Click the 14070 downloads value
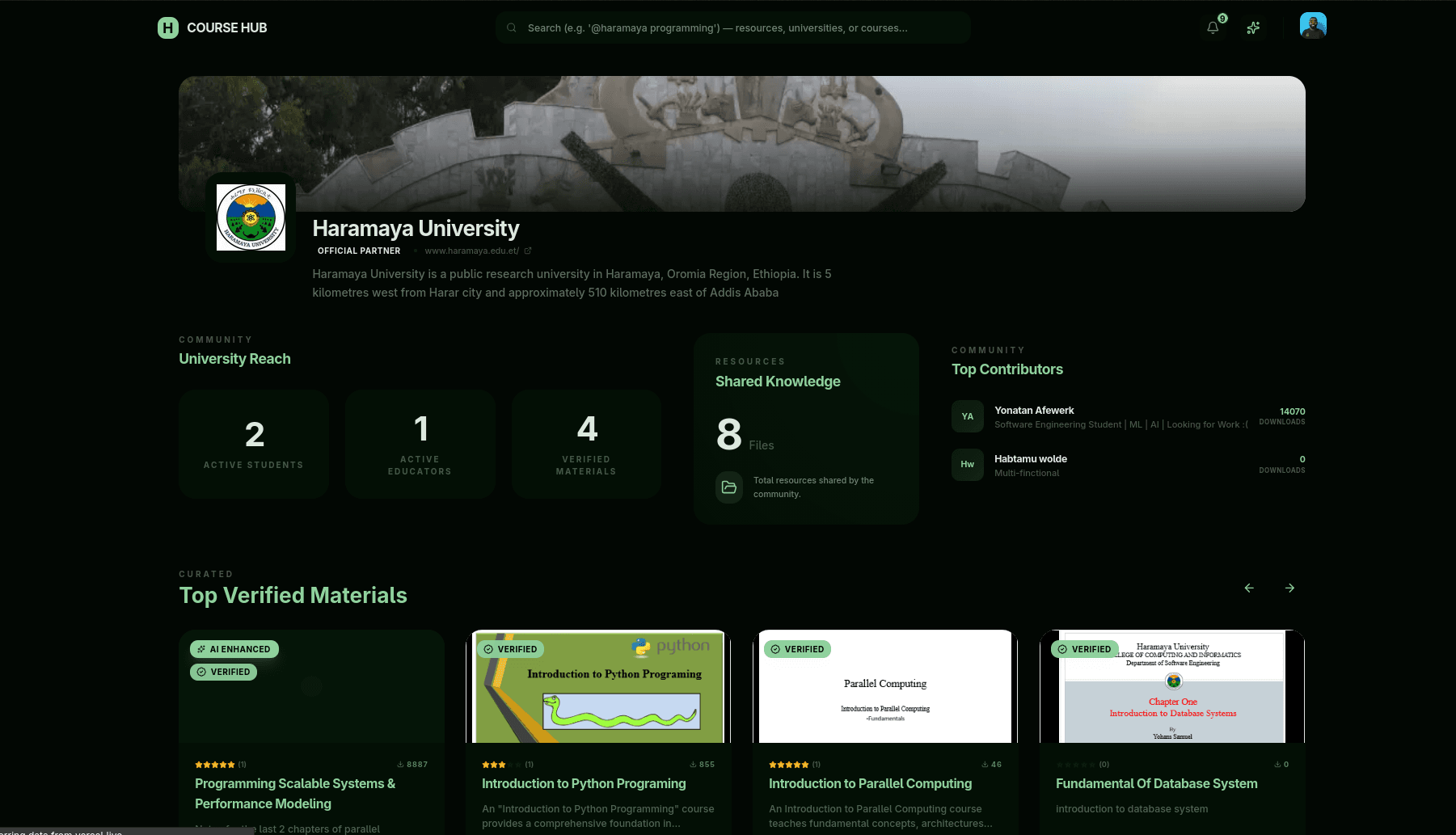Screen dimensions: 1456x835 point(1292,411)
